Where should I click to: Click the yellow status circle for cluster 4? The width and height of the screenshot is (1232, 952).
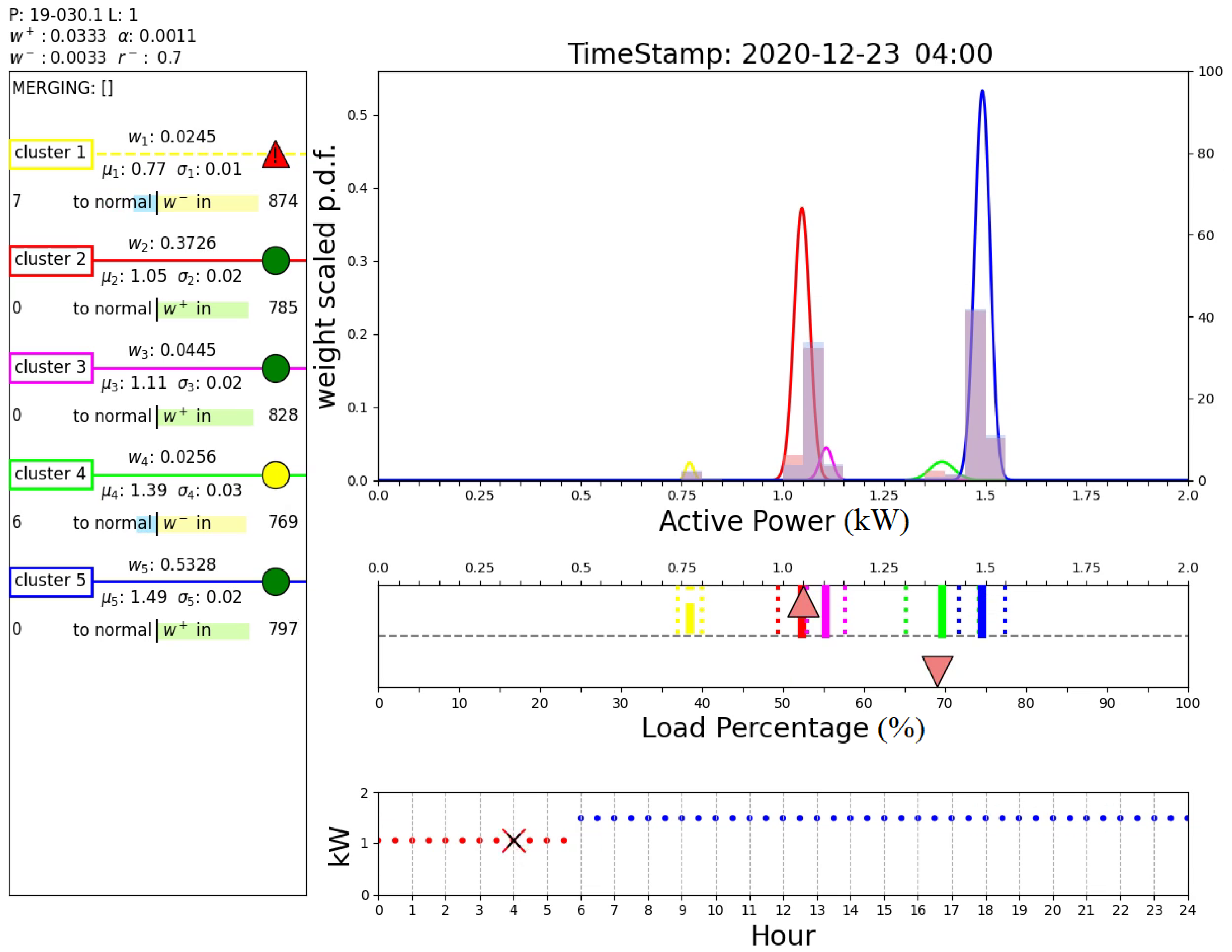[x=275, y=475]
